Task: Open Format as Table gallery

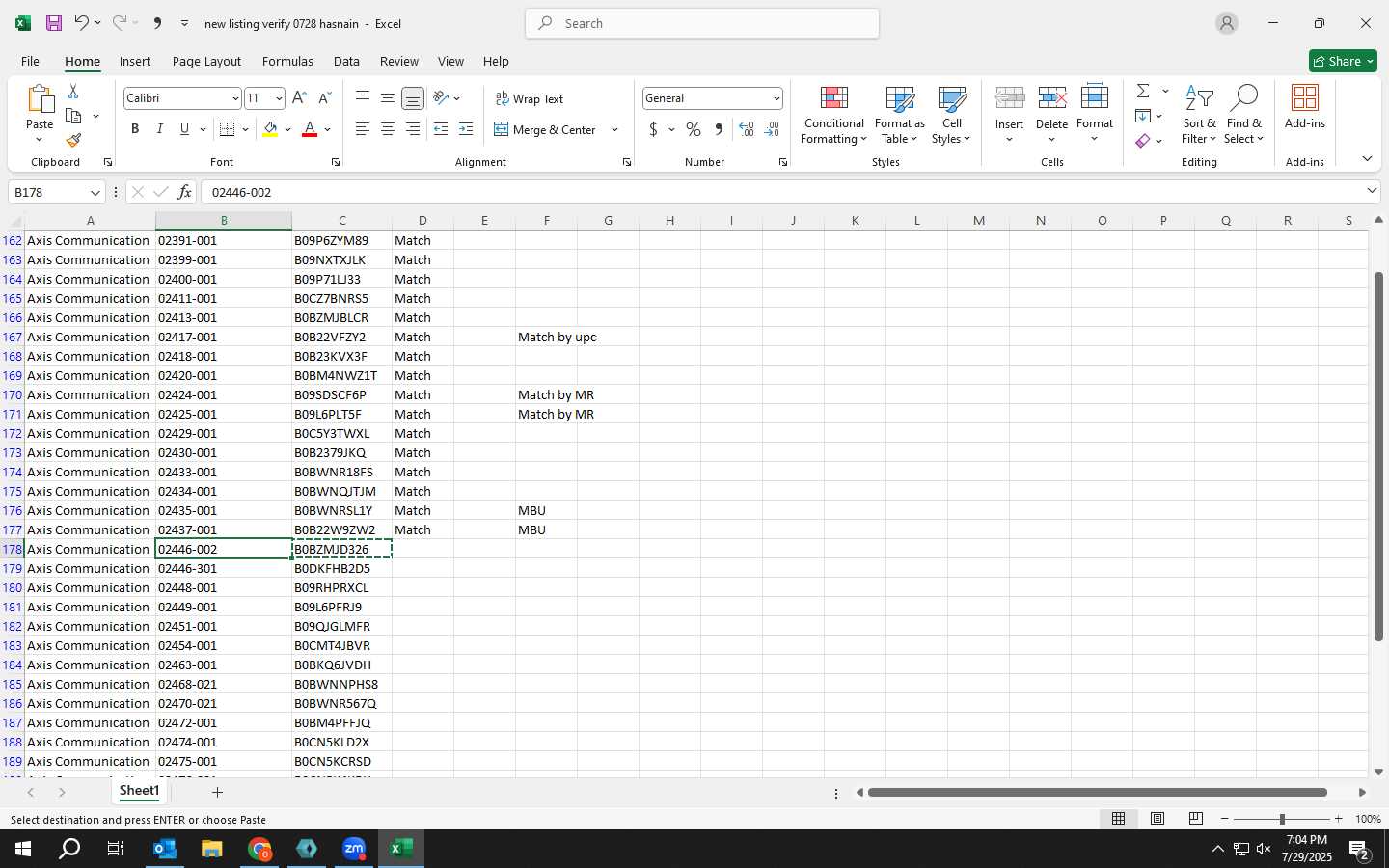Action: click(899, 115)
